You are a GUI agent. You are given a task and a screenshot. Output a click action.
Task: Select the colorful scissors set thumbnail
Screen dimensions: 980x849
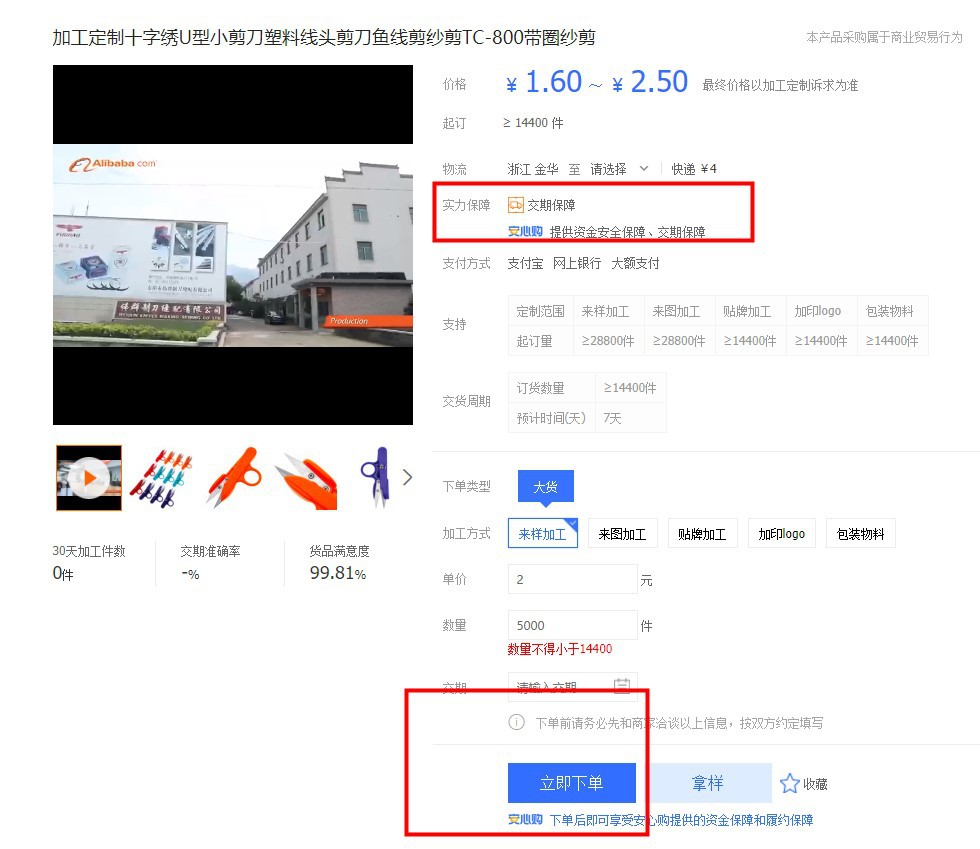(x=161, y=478)
